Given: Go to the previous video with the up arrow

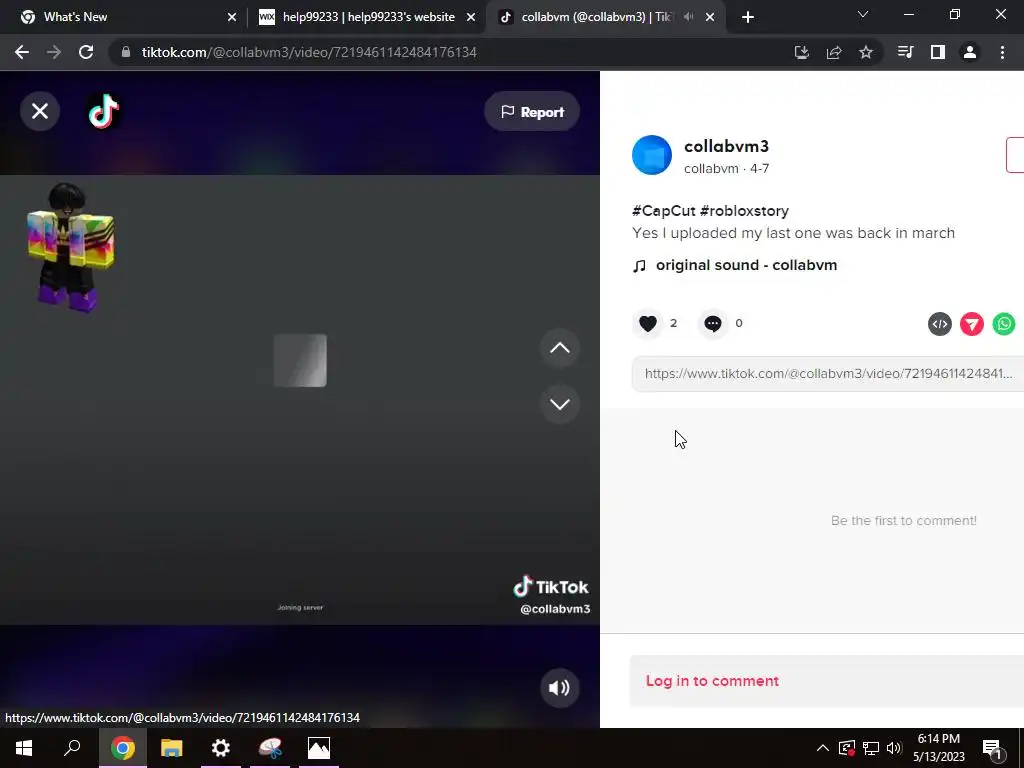Looking at the screenshot, I should (560, 348).
